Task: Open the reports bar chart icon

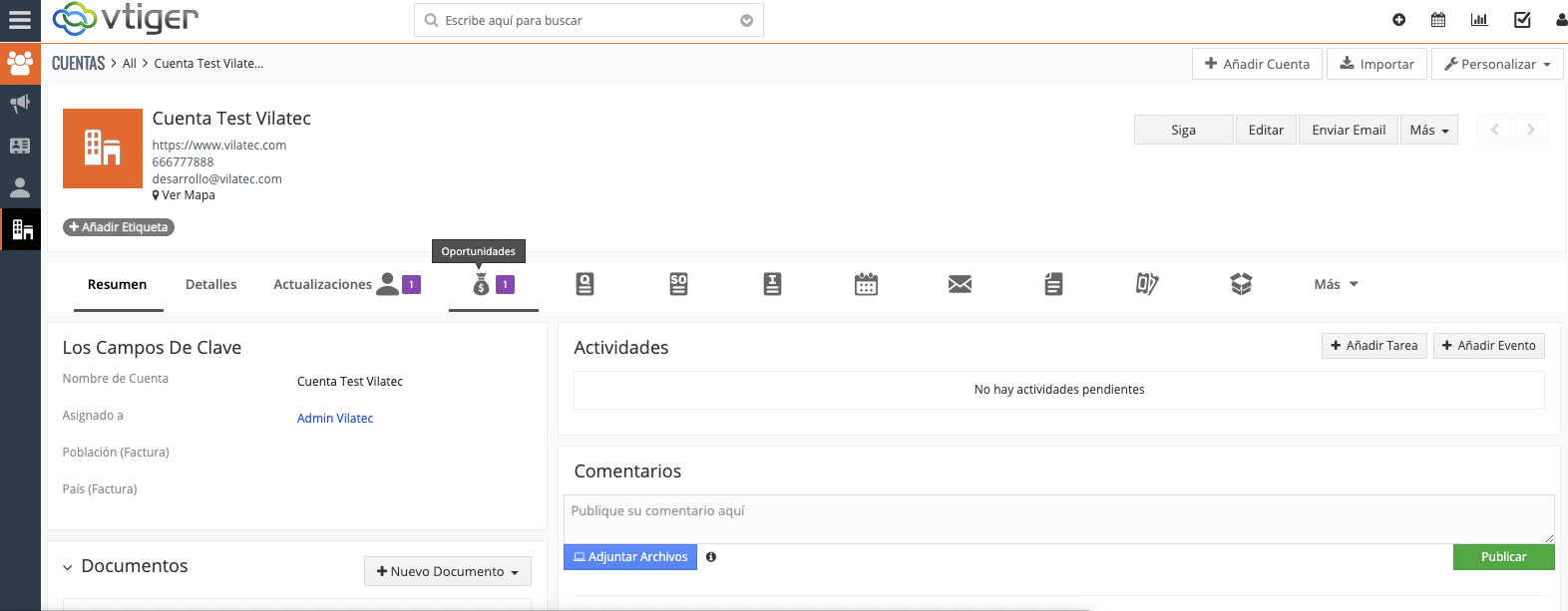Action: pos(1479,20)
